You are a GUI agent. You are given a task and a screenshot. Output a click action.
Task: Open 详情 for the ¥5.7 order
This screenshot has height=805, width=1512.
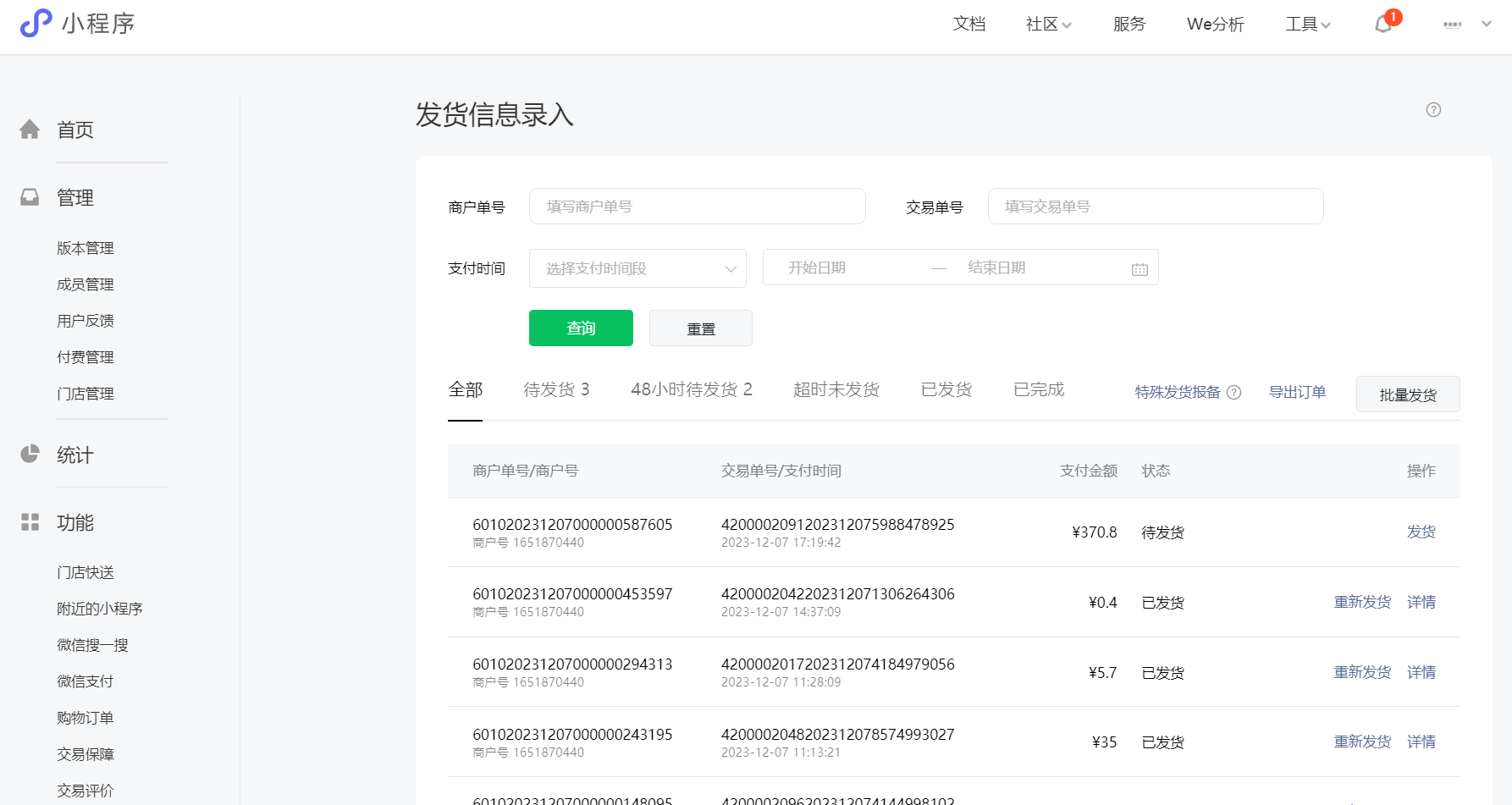(x=1421, y=672)
